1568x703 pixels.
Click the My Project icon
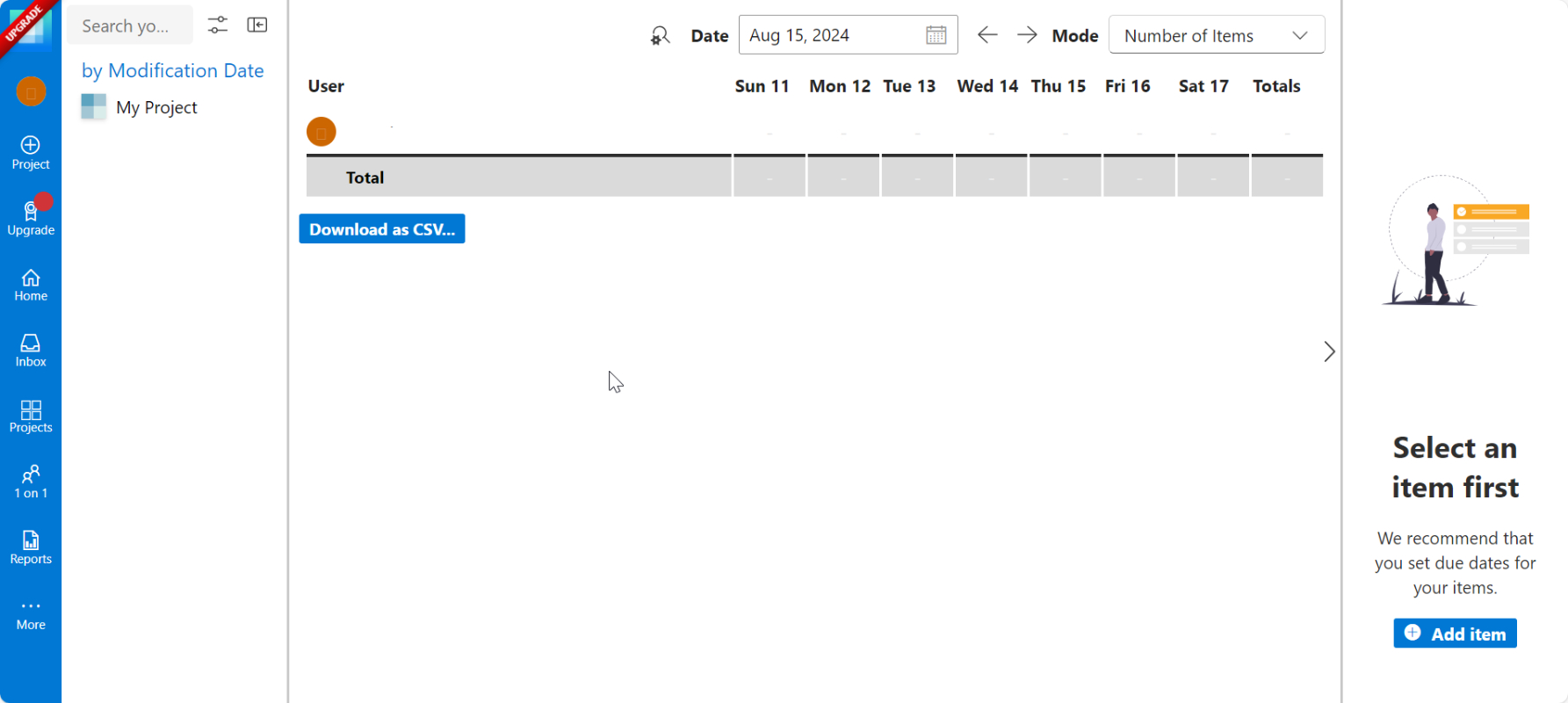(x=94, y=107)
